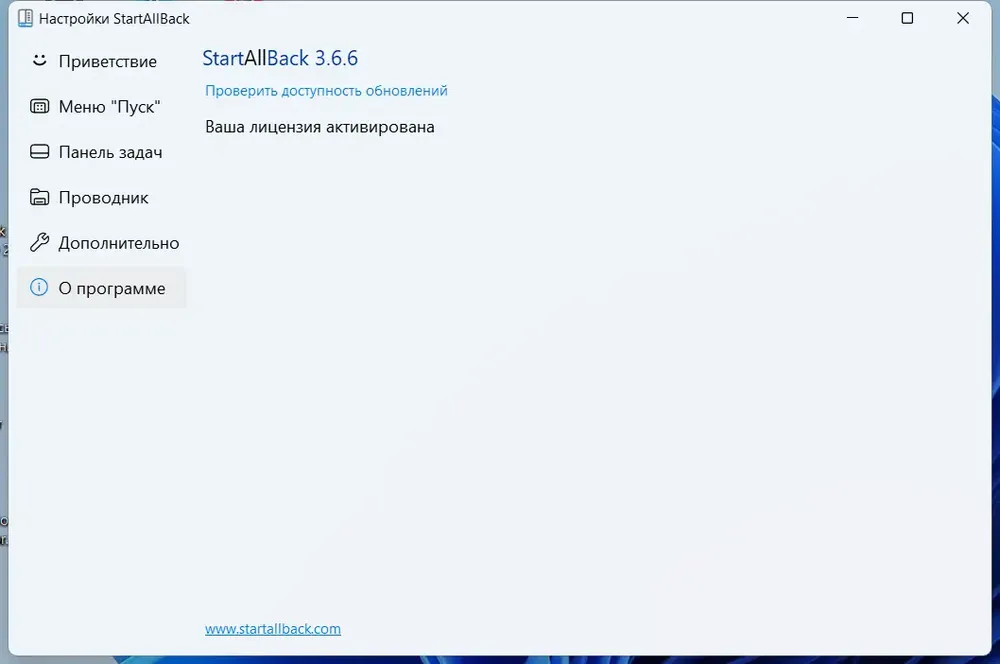
Task: Open the Приветствие section
Action: coord(101,61)
